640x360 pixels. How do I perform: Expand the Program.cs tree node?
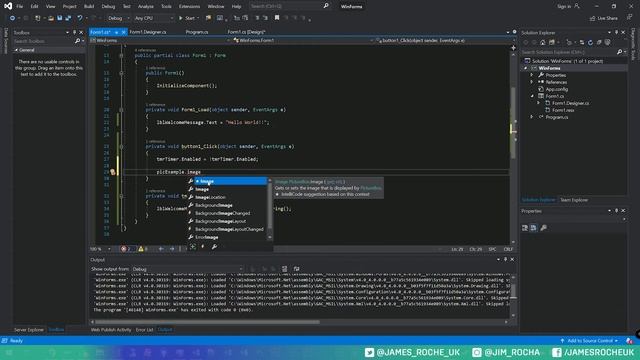(x=532, y=117)
